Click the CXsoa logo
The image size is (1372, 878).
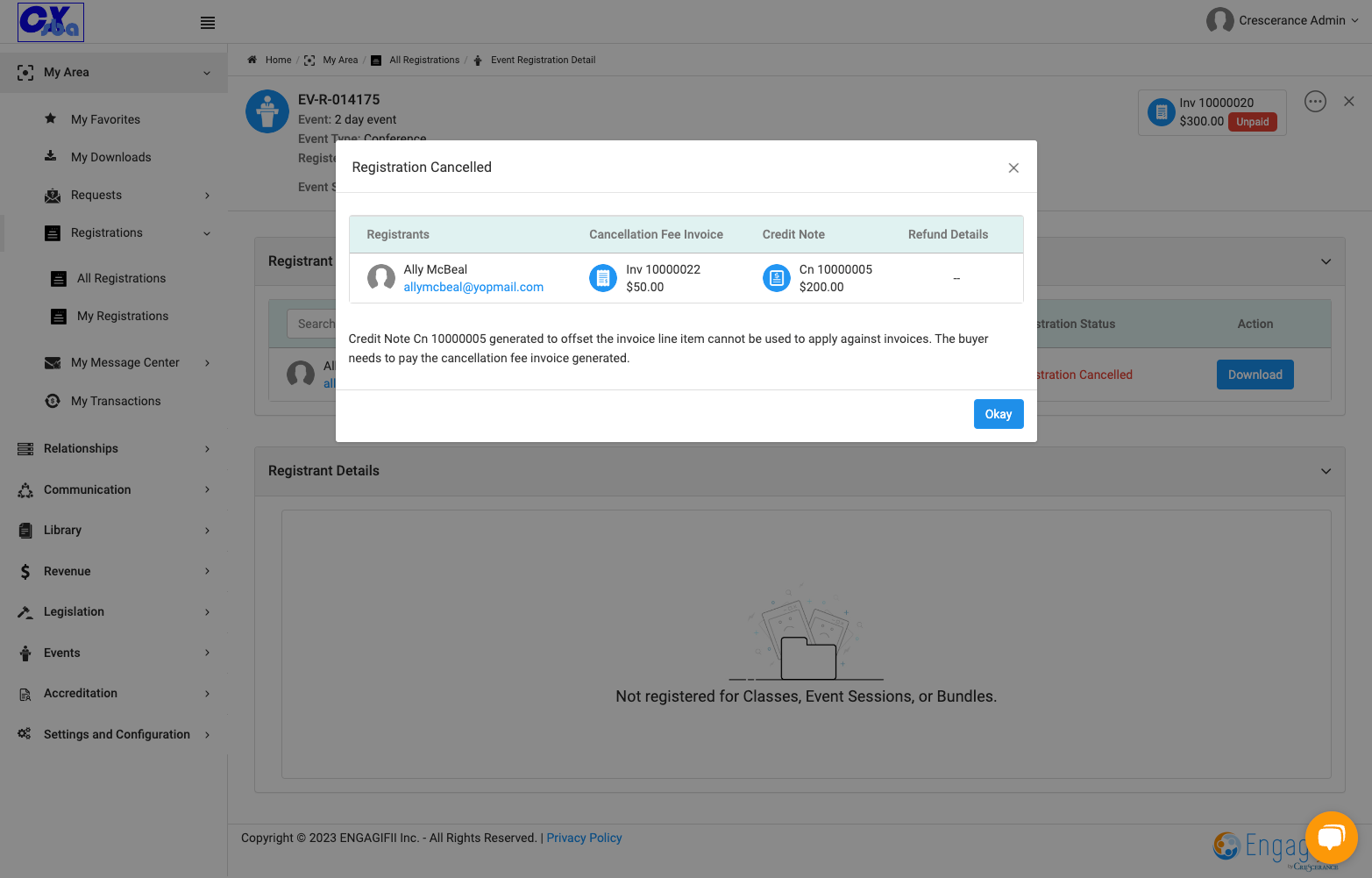pos(51,22)
